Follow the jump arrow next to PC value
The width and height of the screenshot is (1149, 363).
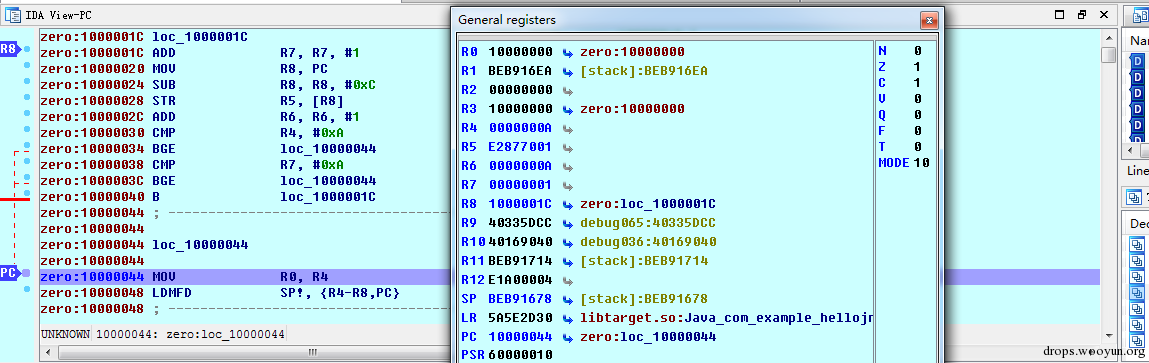tap(567, 337)
